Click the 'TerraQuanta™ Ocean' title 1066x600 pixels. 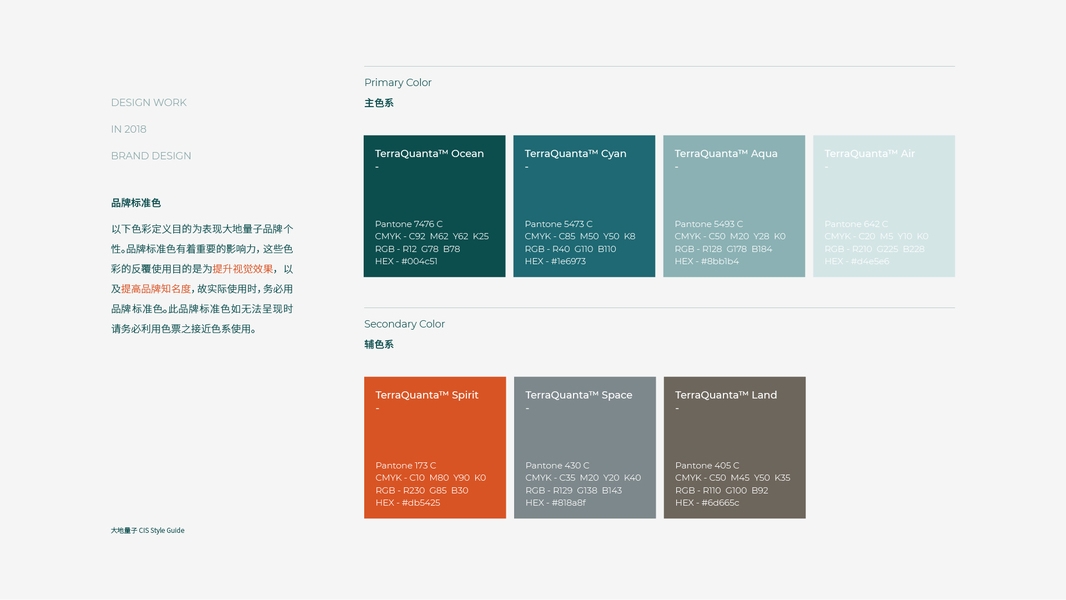430,154
